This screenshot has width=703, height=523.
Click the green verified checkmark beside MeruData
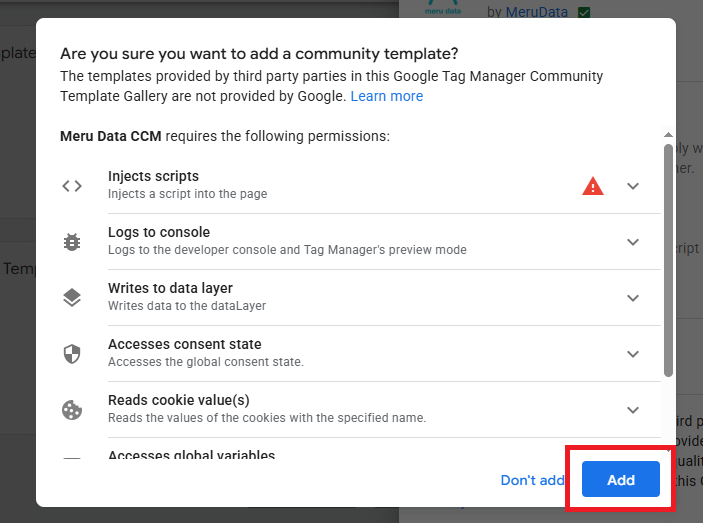click(x=584, y=12)
